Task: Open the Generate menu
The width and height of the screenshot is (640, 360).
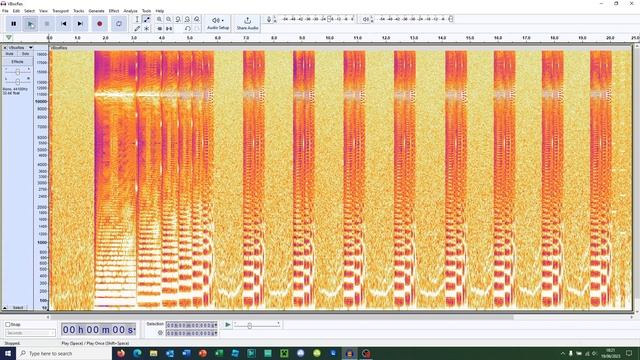Action: [x=96, y=11]
